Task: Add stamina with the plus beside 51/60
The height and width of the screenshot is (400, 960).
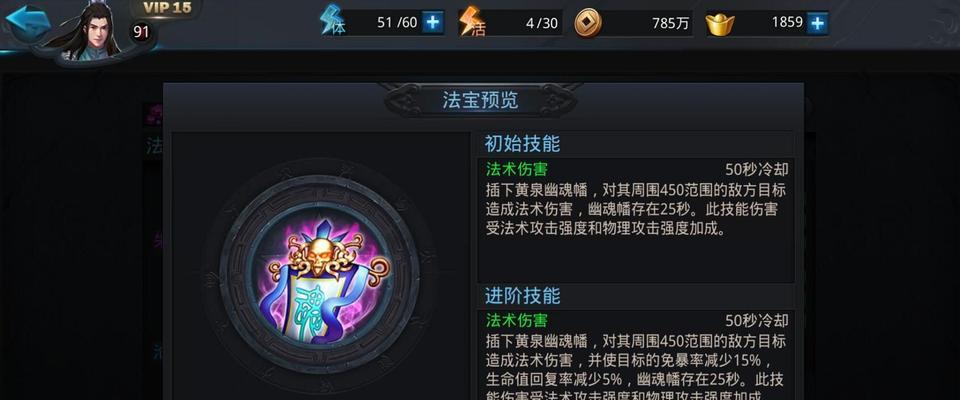Action: (433, 23)
